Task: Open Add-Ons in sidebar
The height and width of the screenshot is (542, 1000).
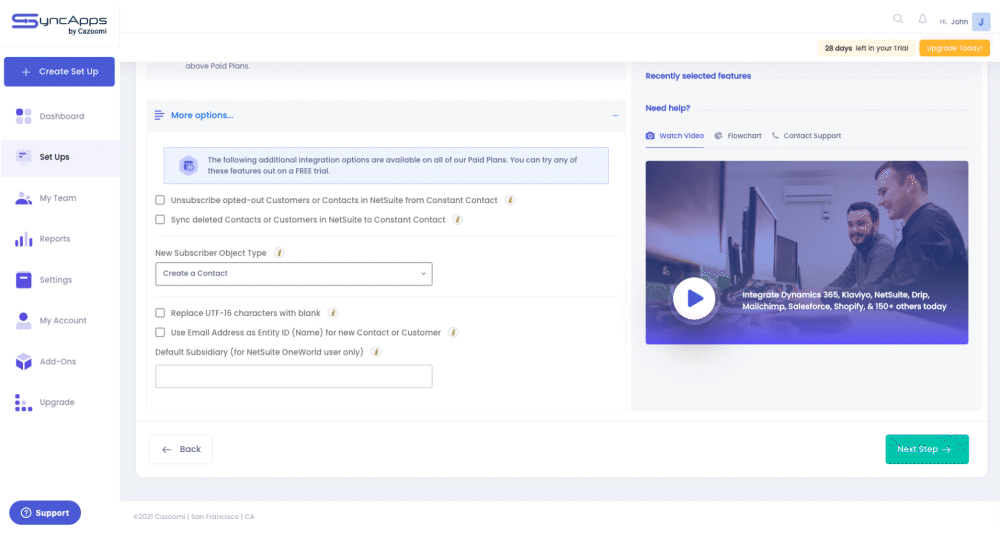Action: pos(60,362)
